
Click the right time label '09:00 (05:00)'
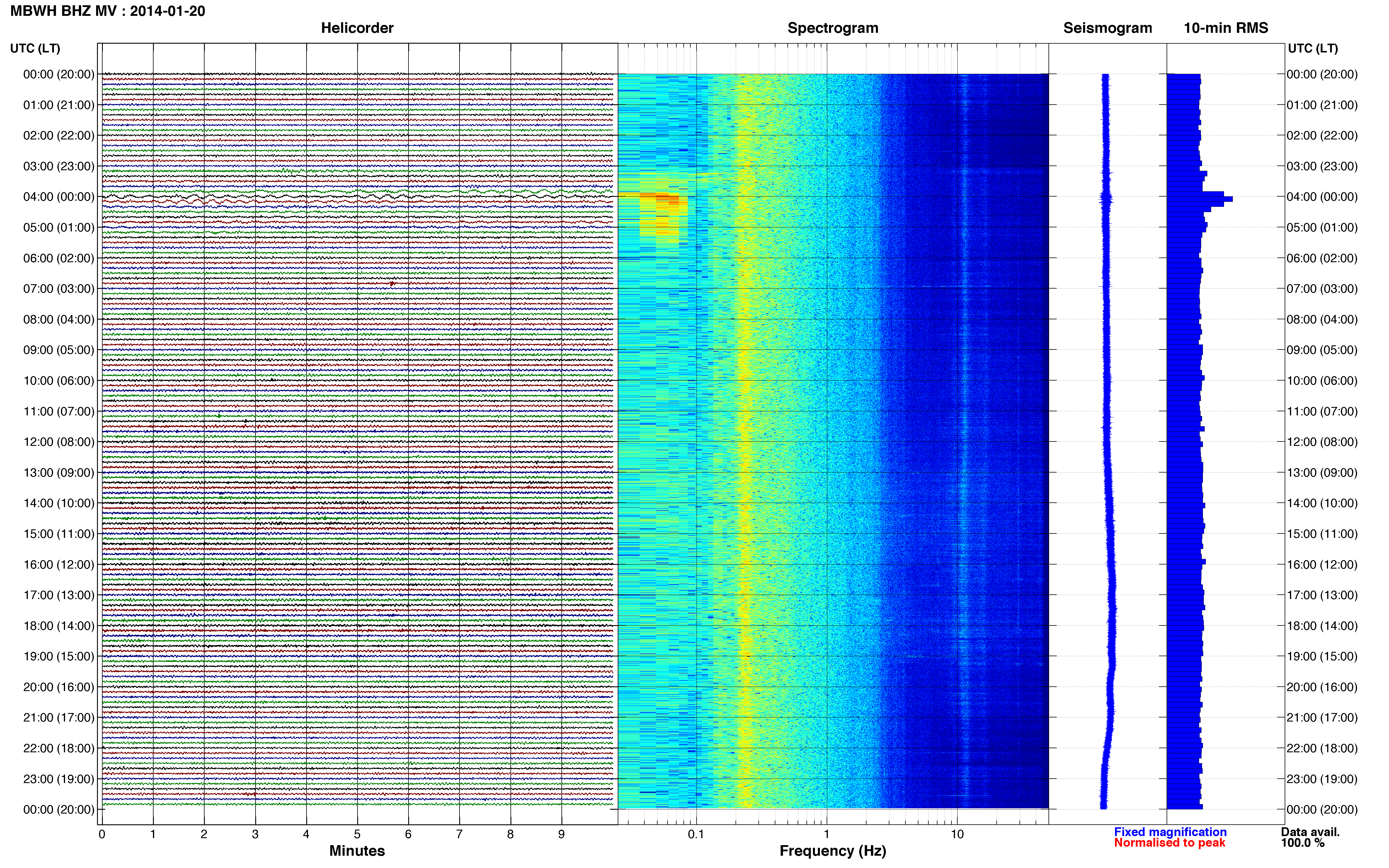coord(1322,350)
